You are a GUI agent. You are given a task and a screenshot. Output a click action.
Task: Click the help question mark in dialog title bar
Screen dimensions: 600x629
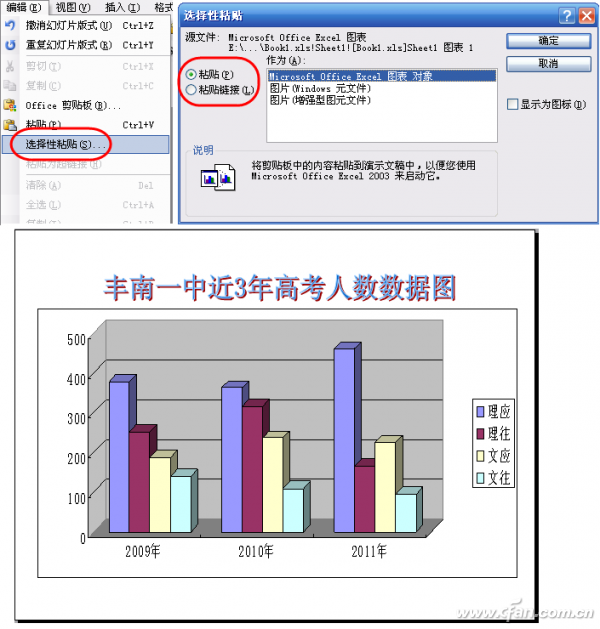tap(567, 16)
